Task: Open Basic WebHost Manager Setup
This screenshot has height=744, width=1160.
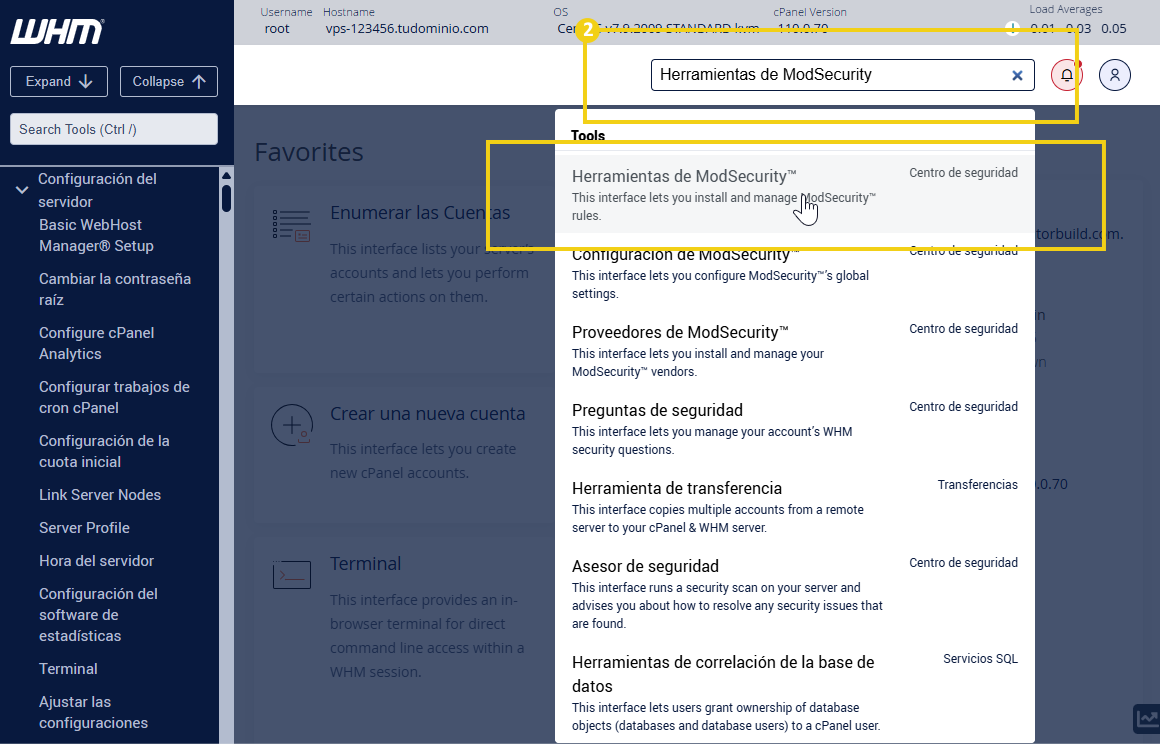Action: 96,235
